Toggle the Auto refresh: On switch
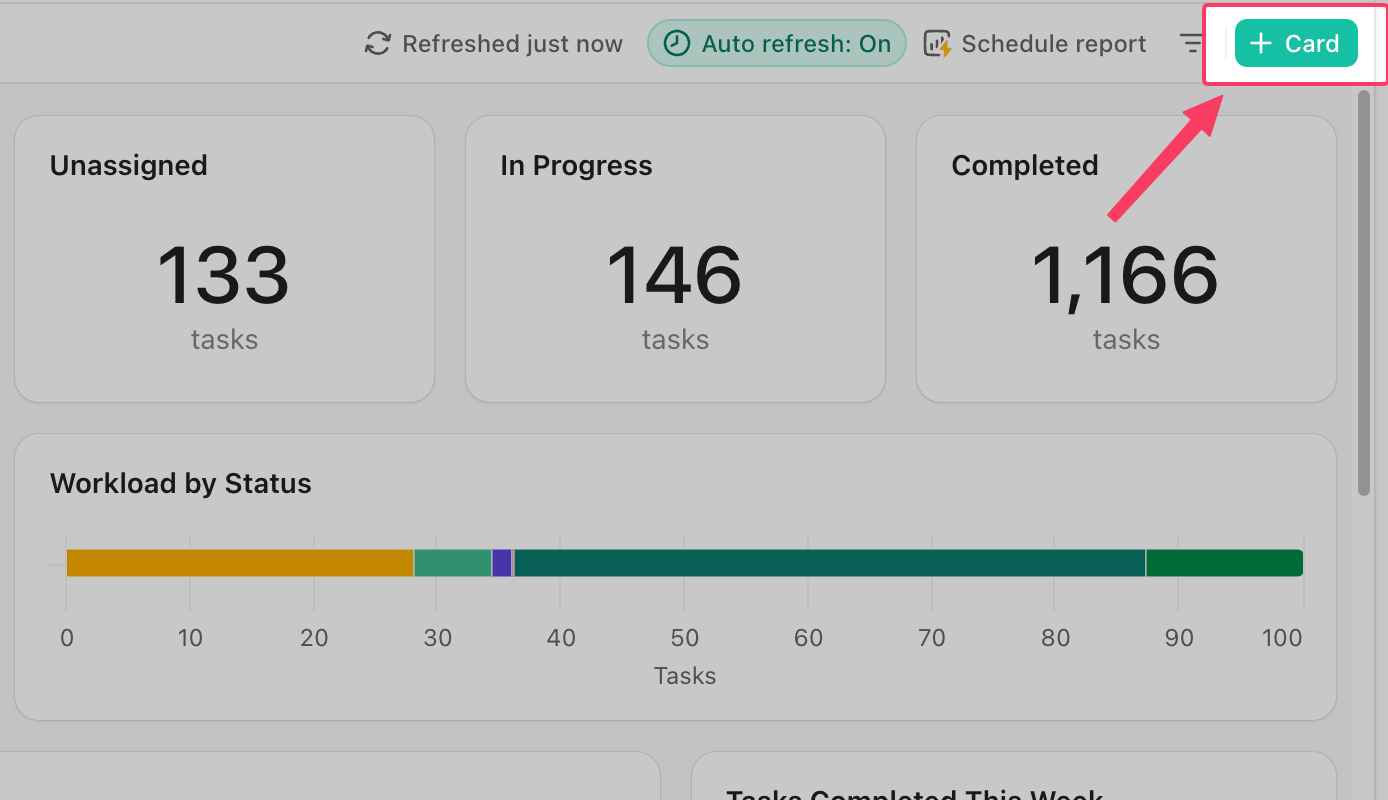1388x800 pixels. point(776,44)
